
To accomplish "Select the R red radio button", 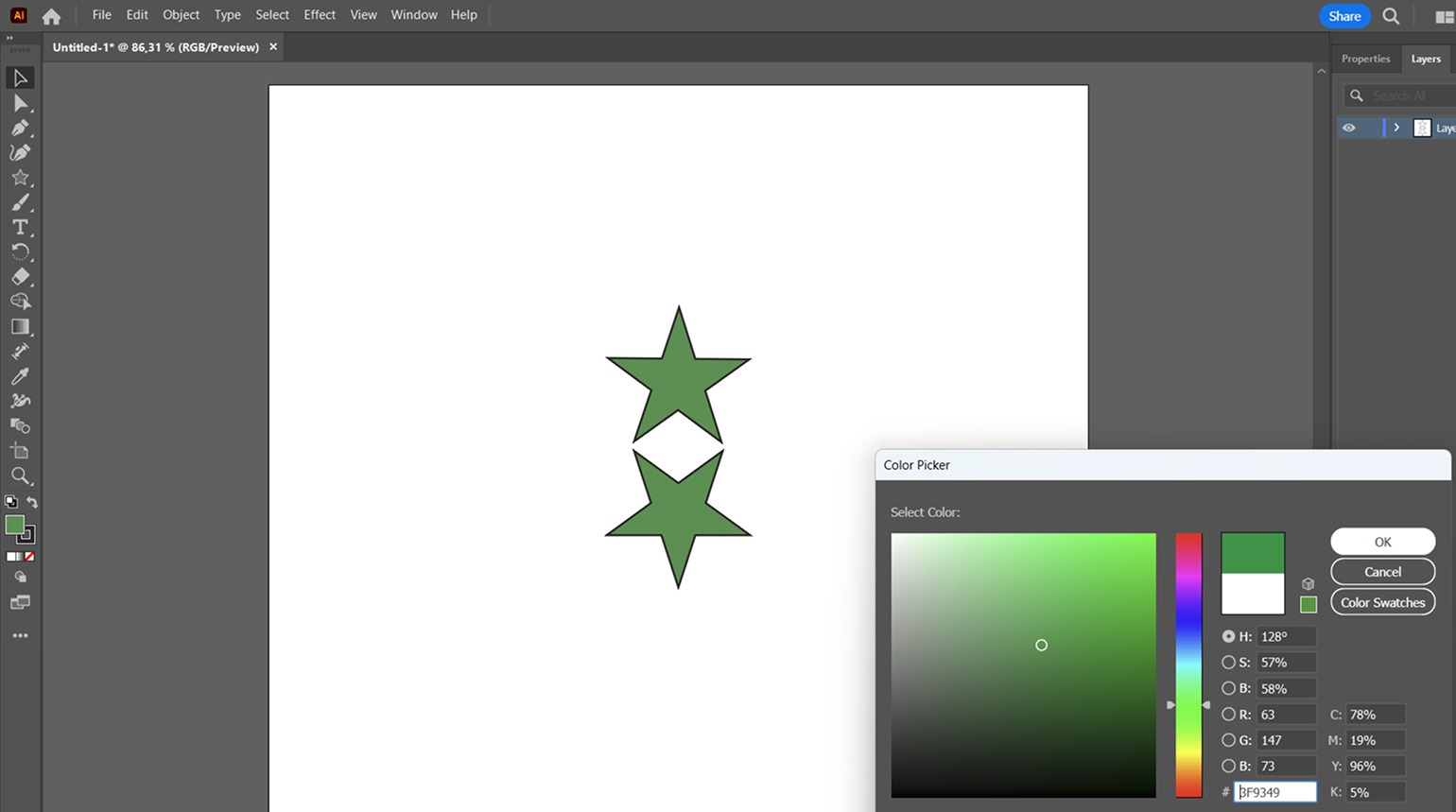I will coord(1228,715).
